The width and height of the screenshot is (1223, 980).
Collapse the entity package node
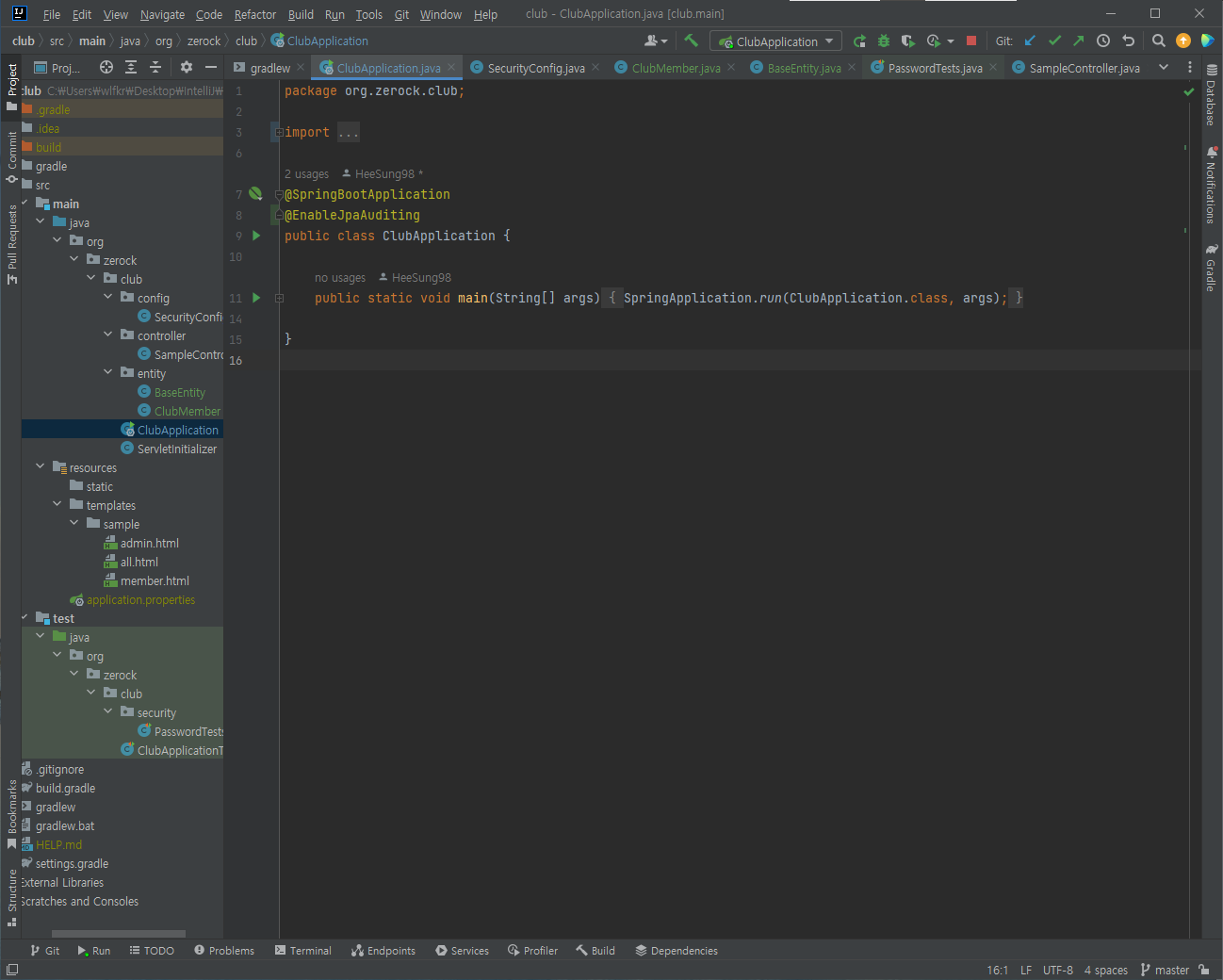click(x=108, y=372)
